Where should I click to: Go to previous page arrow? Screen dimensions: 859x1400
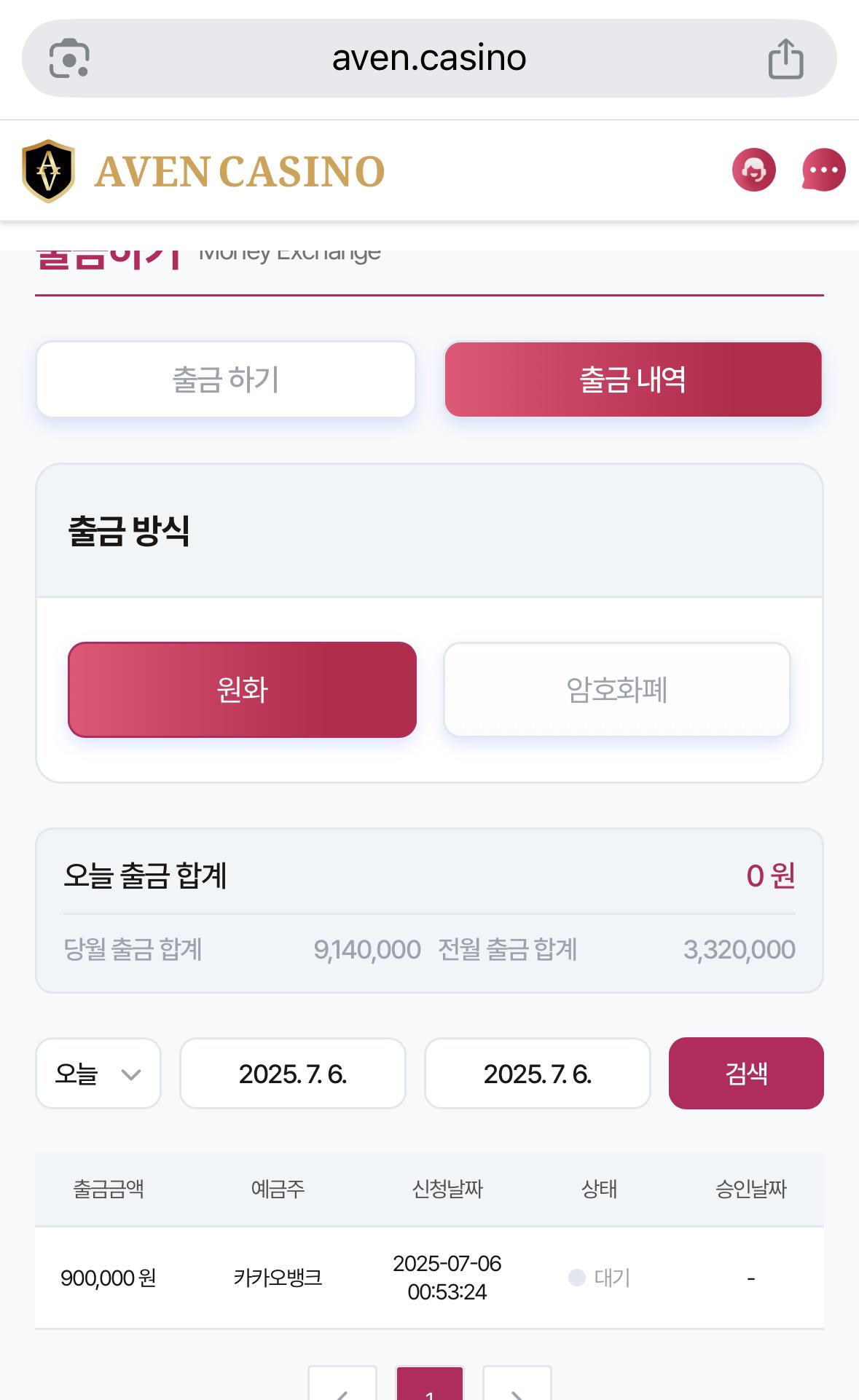pyautogui.click(x=342, y=1384)
